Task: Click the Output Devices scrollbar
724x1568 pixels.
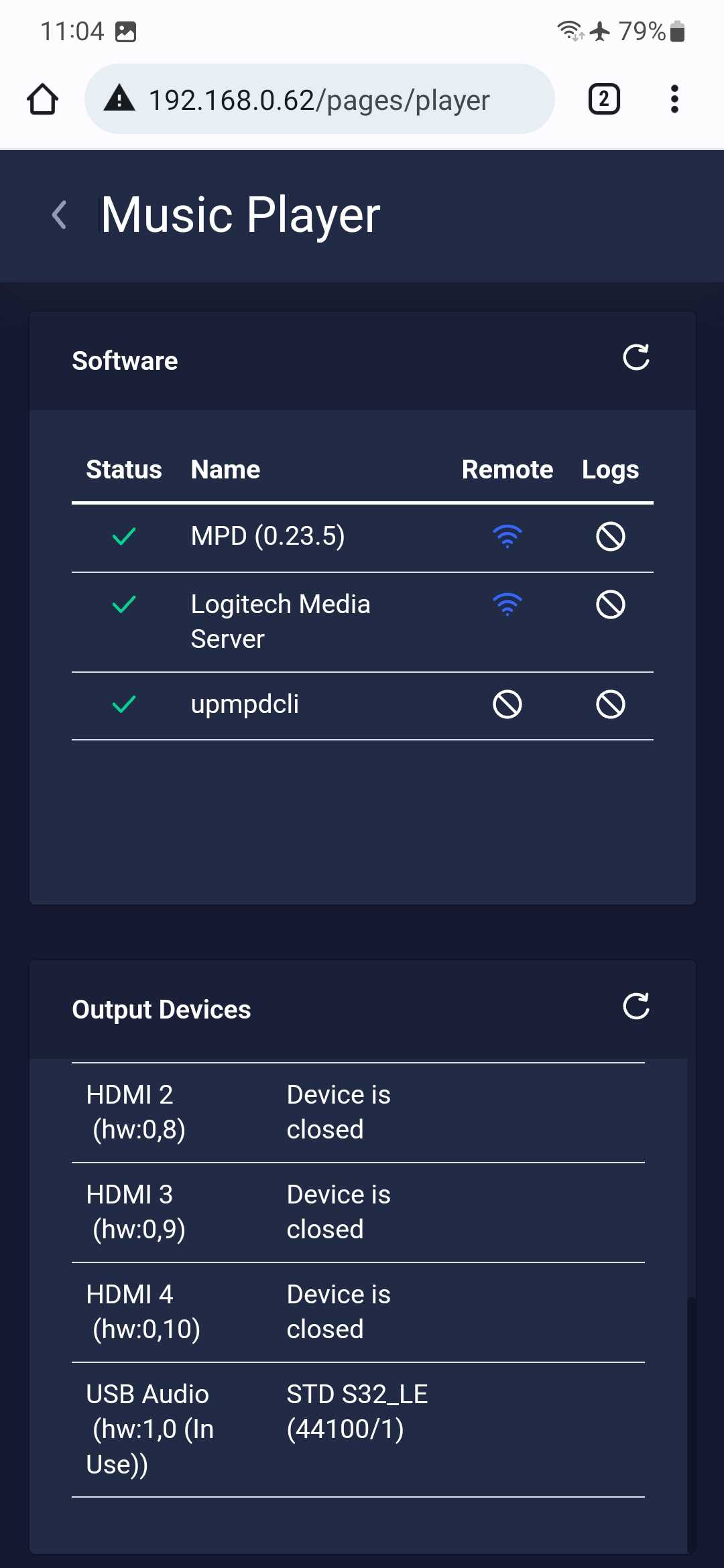Action: pyautogui.click(x=691, y=1424)
